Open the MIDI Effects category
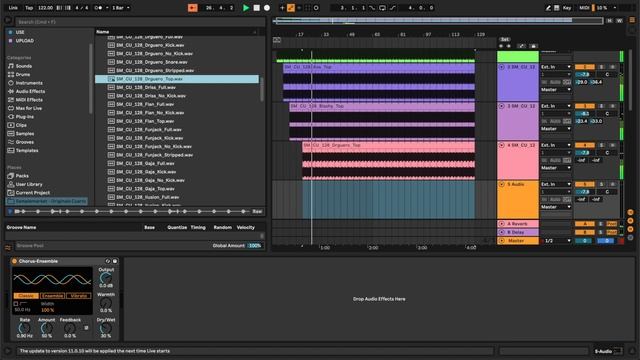640x360 pixels. pyautogui.click(x=29, y=100)
